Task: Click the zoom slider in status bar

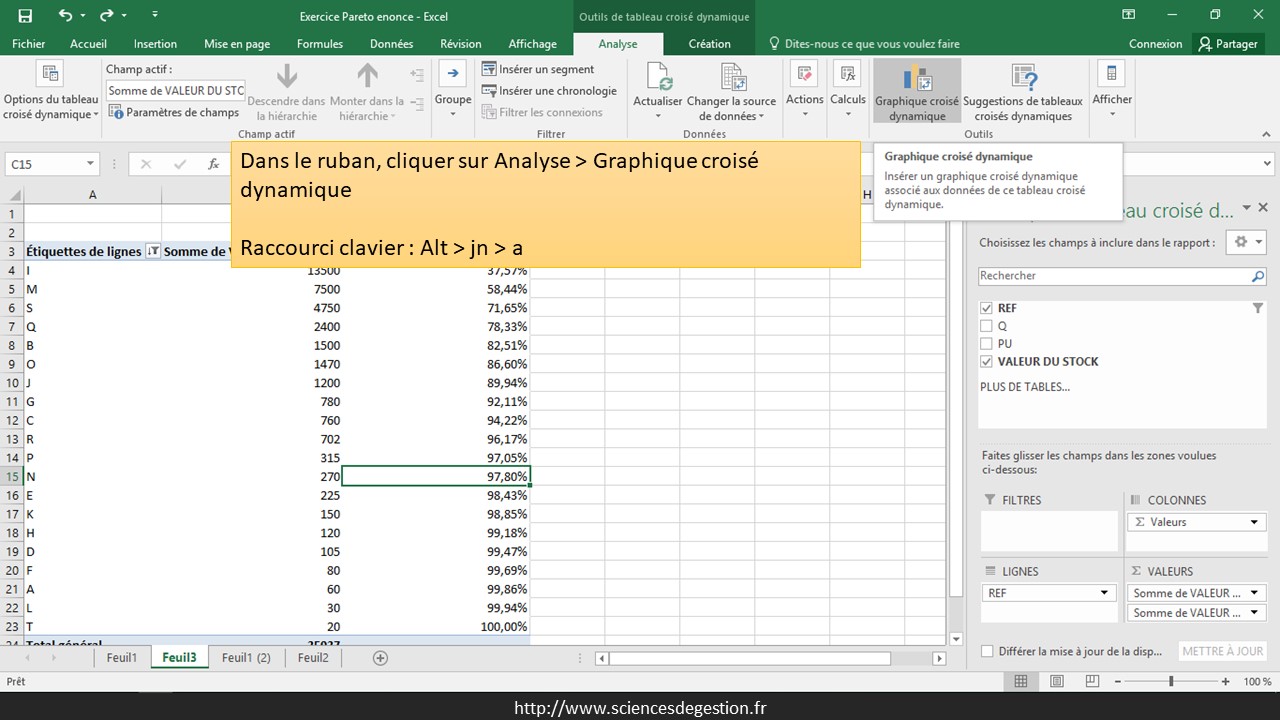Action: click(1171, 681)
